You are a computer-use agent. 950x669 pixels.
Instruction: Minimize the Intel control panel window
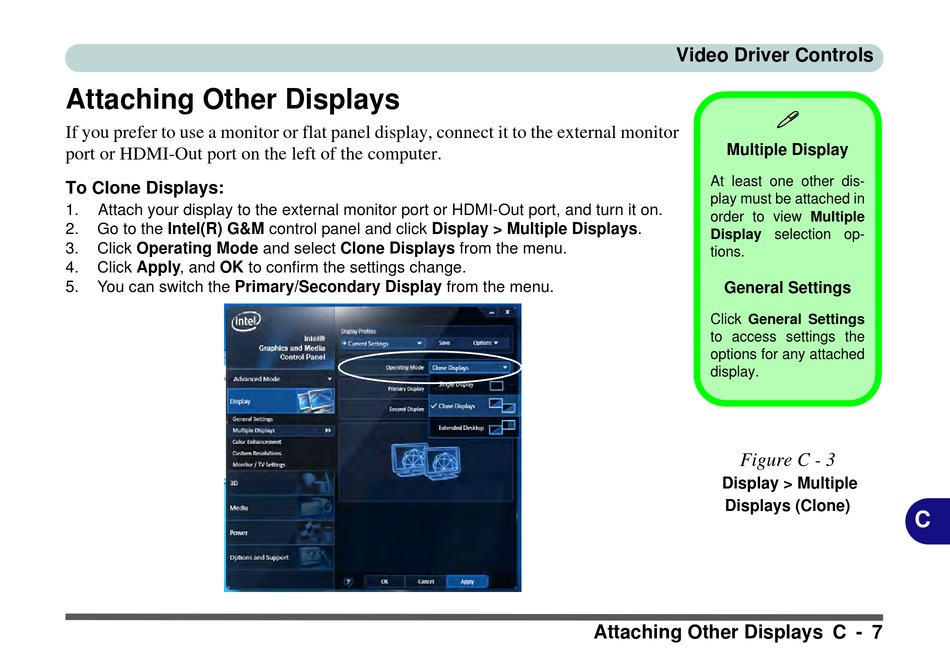(x=491, y=313)
